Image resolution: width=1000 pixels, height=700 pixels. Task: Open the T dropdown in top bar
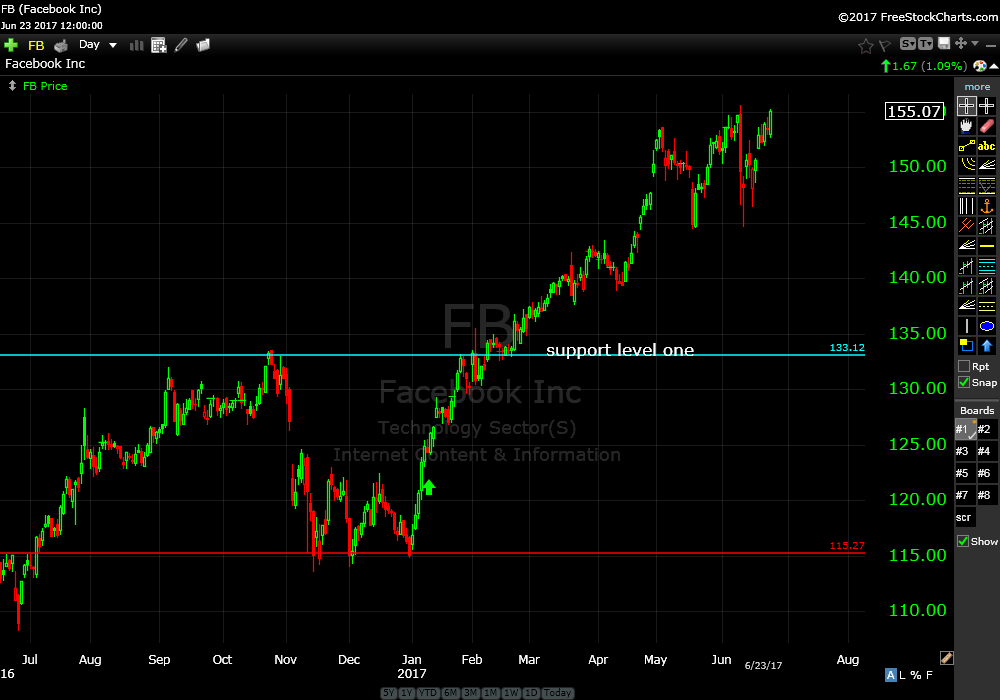coord(925,44)
